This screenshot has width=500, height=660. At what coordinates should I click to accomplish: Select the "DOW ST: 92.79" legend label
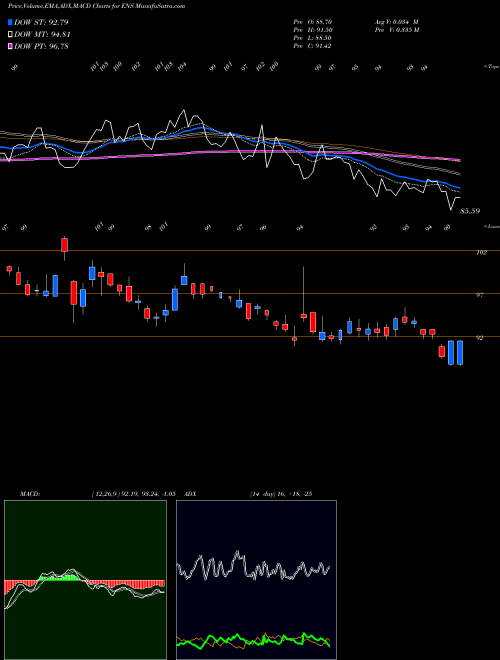coord(41,22)
